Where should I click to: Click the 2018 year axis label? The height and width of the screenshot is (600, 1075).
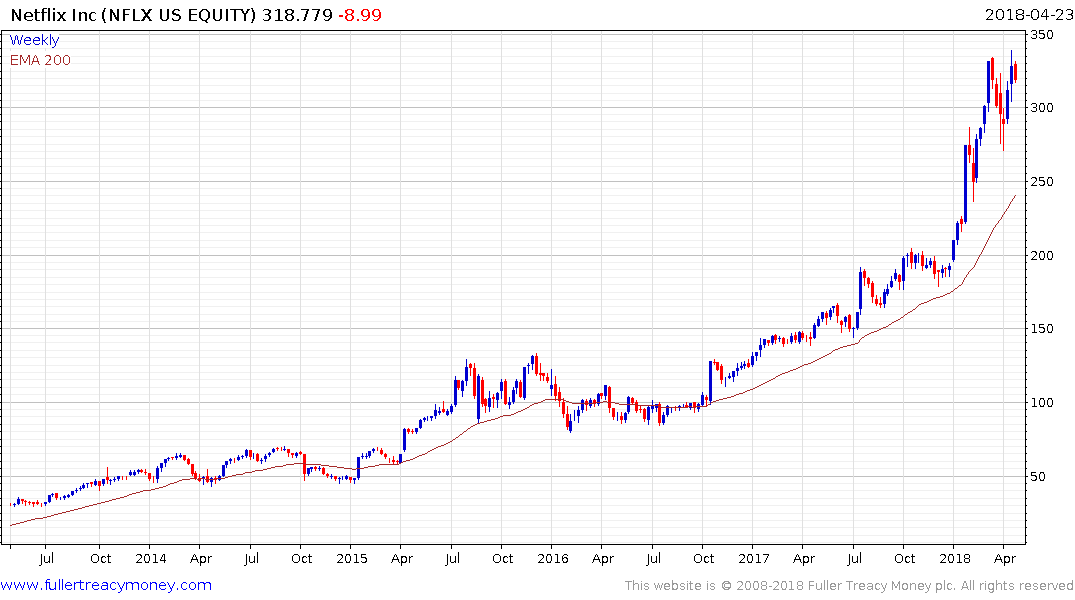pyautogui.click(x=954, y=558)
